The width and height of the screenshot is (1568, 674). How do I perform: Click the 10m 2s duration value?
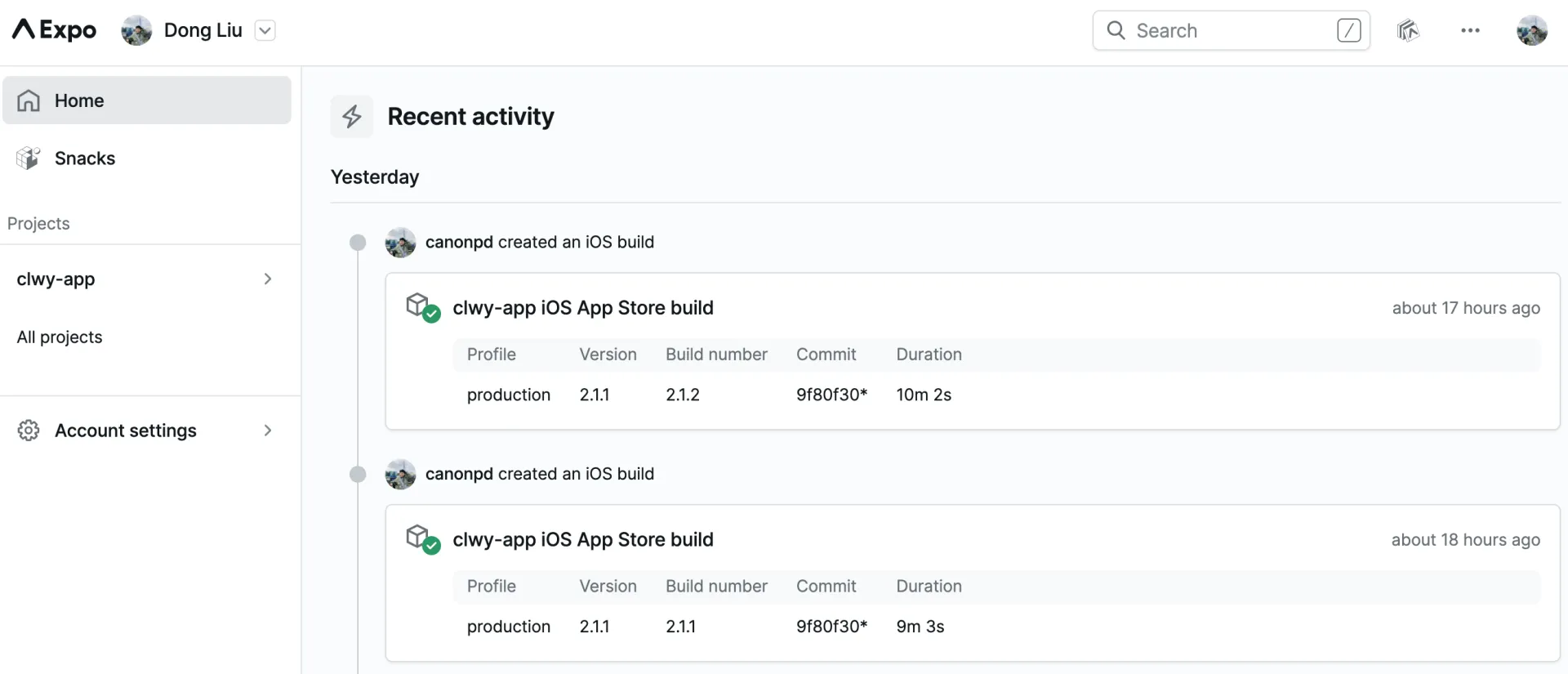924,395
